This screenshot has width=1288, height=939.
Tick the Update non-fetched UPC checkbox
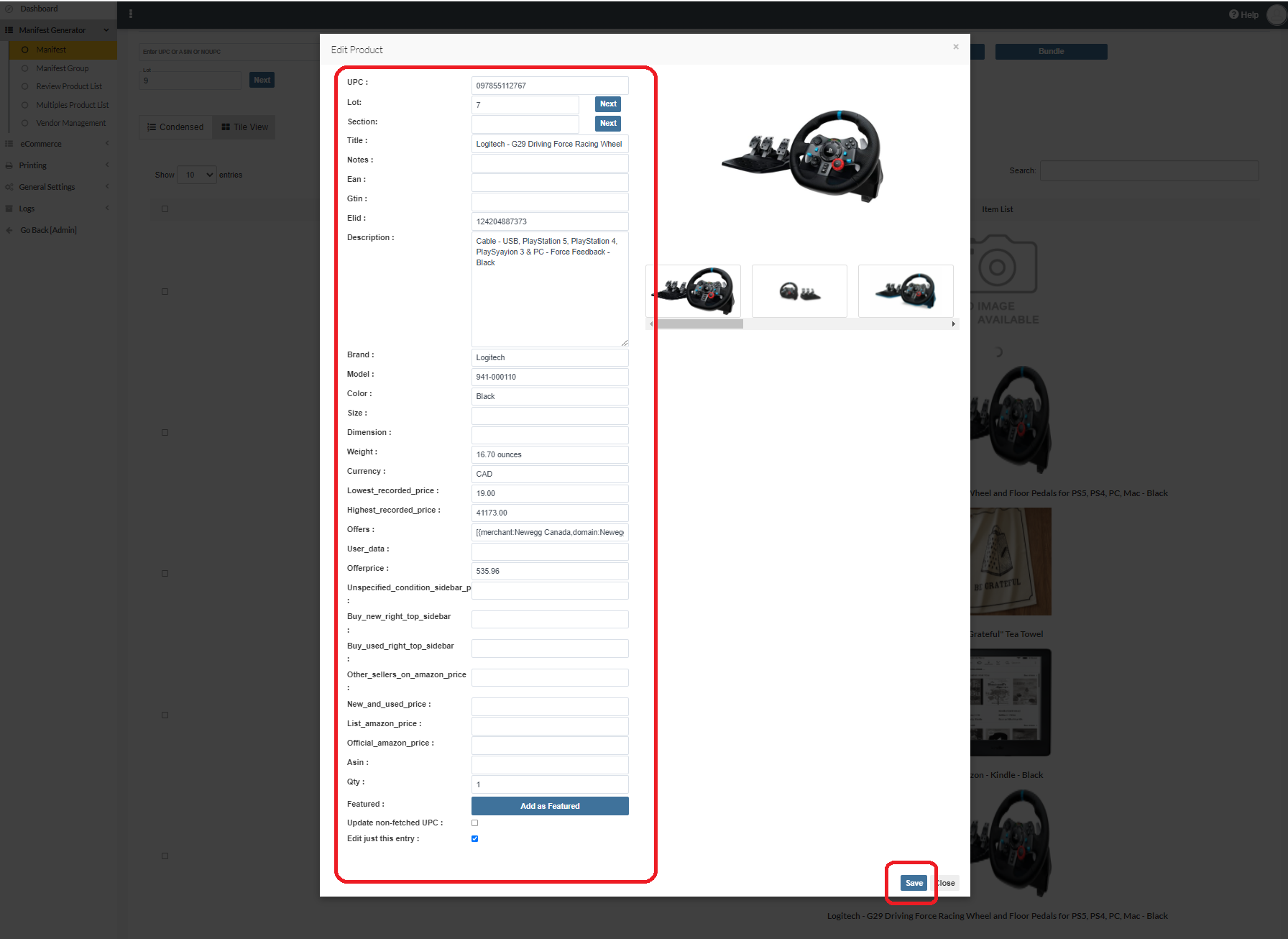[474, 823]
